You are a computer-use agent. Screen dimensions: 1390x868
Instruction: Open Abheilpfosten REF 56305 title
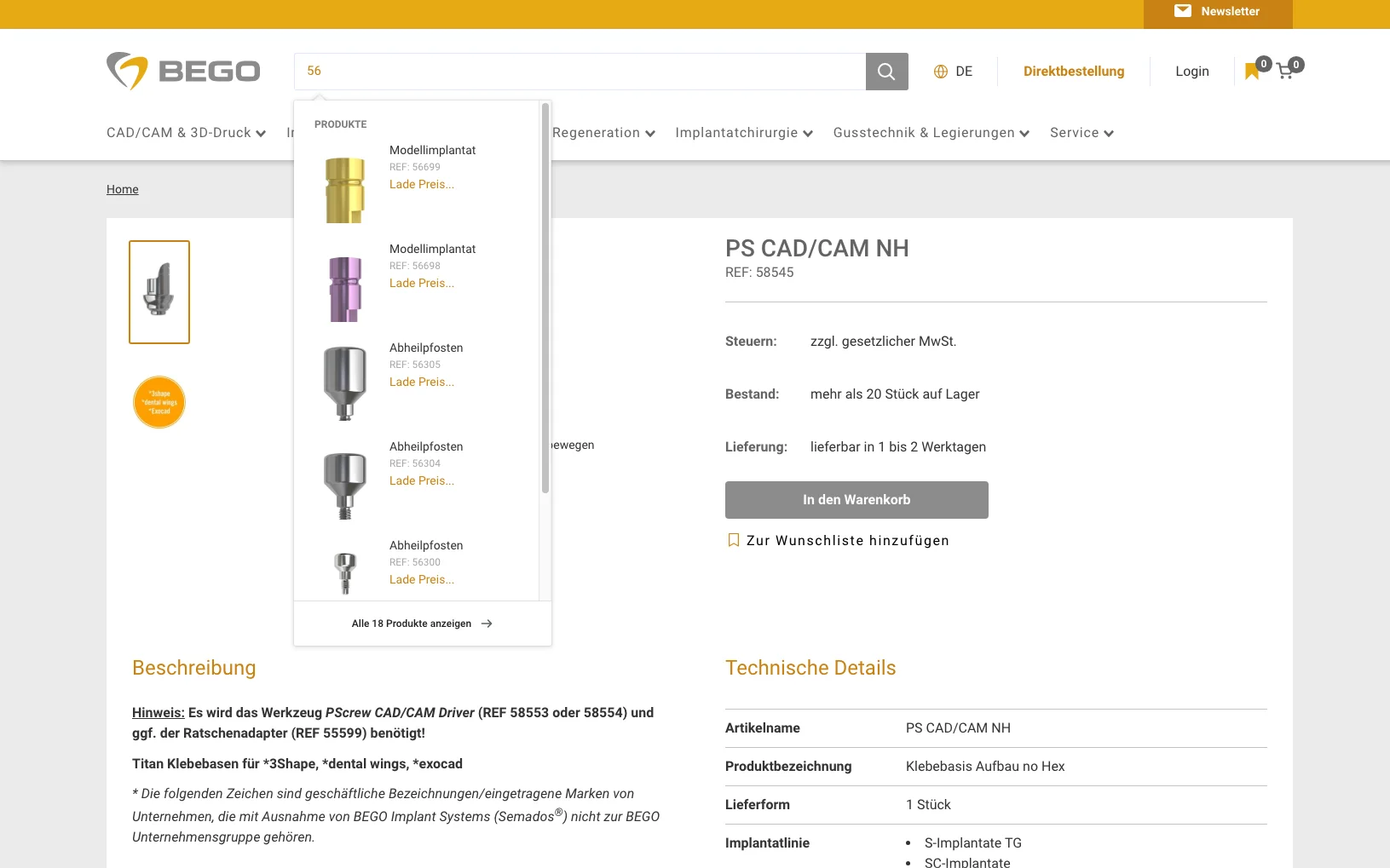point(426,348)
